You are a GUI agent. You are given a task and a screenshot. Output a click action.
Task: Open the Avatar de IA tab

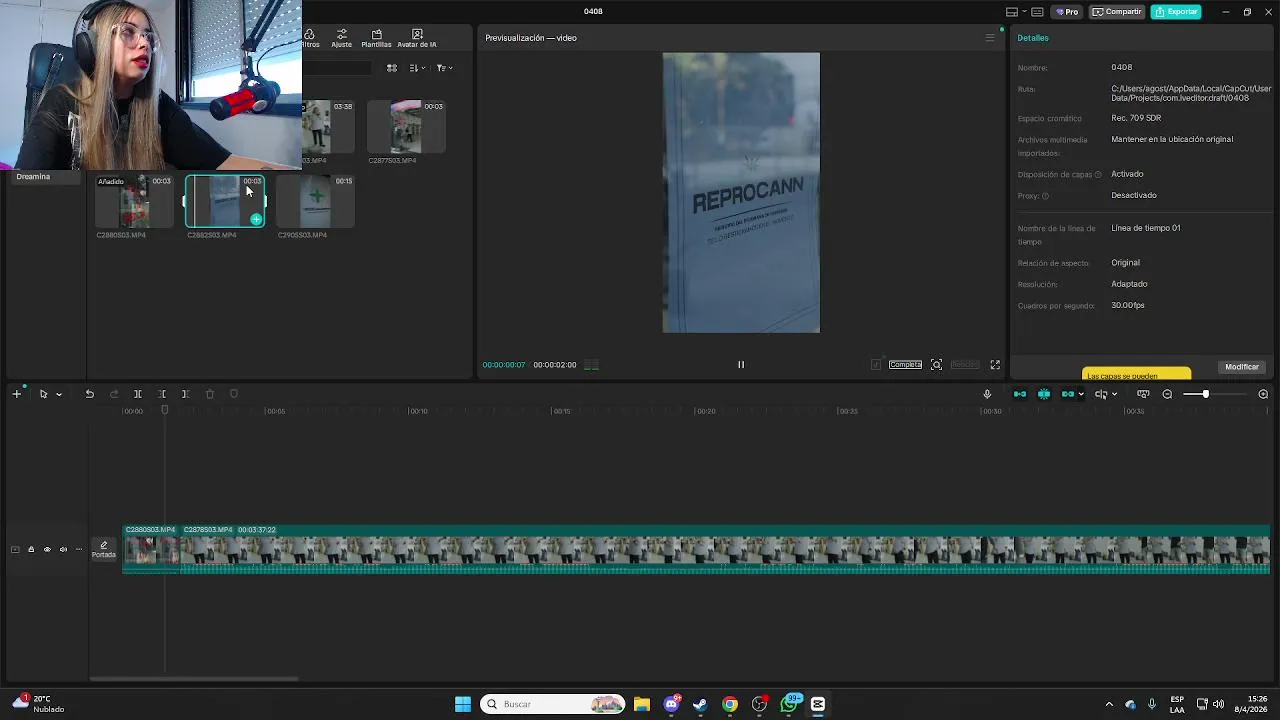(x=417, y=38)
